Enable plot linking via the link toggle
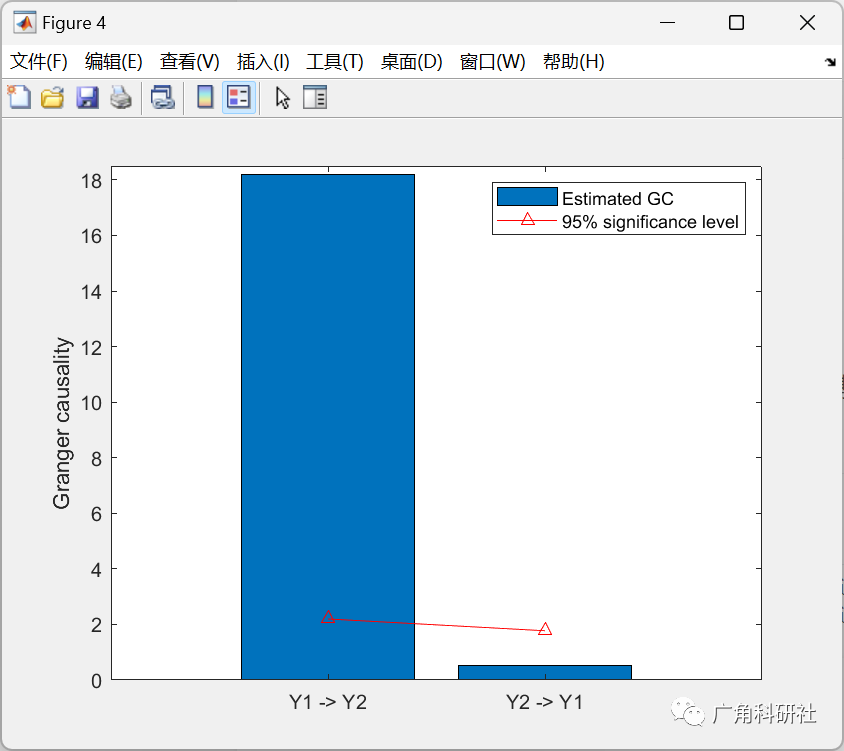 (x=163, y=97)
